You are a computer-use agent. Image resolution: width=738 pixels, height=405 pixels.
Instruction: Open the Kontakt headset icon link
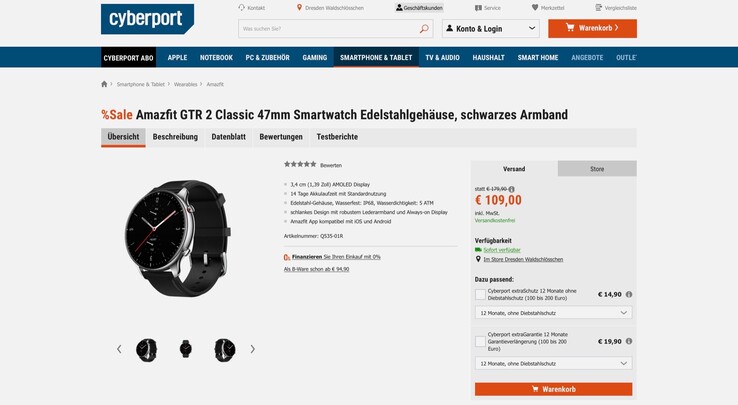(x=241, y=8)
